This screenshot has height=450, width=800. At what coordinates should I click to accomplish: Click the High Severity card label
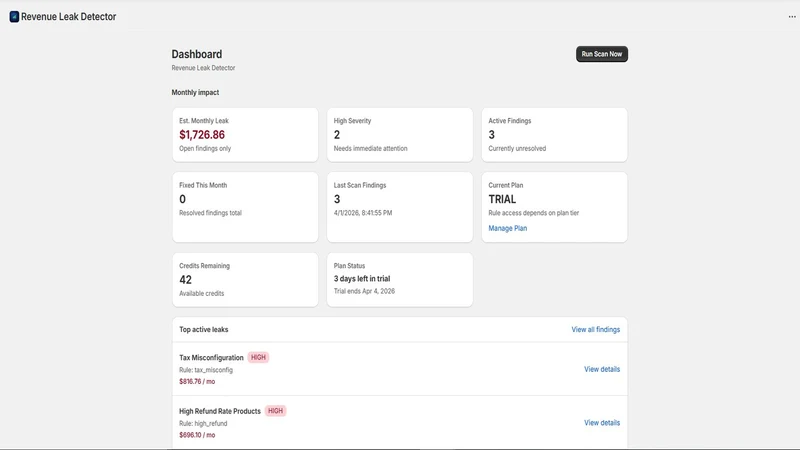click(352, 121)
